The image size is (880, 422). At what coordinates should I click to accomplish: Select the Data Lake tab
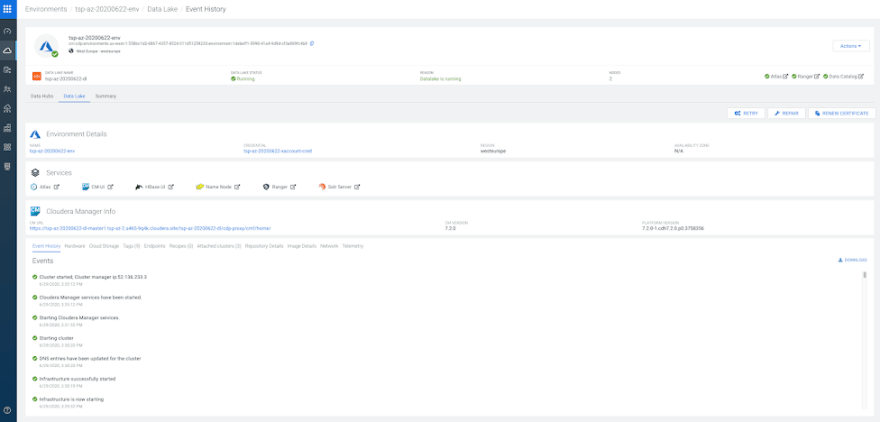coord(75,97)
